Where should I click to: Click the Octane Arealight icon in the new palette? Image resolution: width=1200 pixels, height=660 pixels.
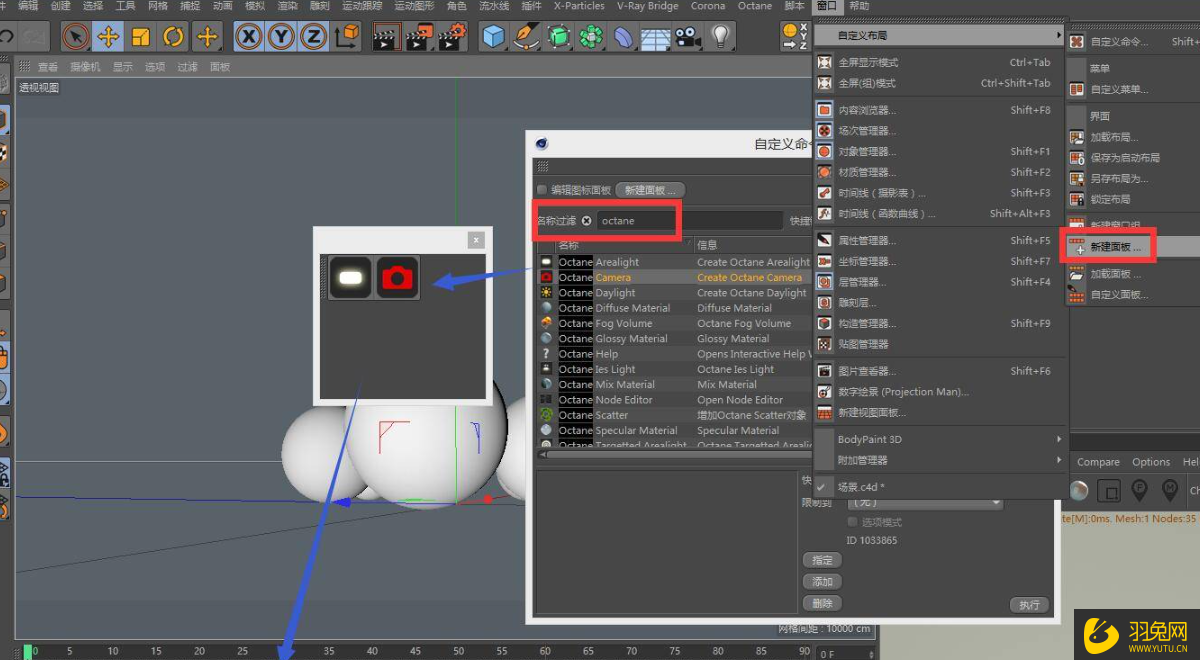(x=351, y=277)
